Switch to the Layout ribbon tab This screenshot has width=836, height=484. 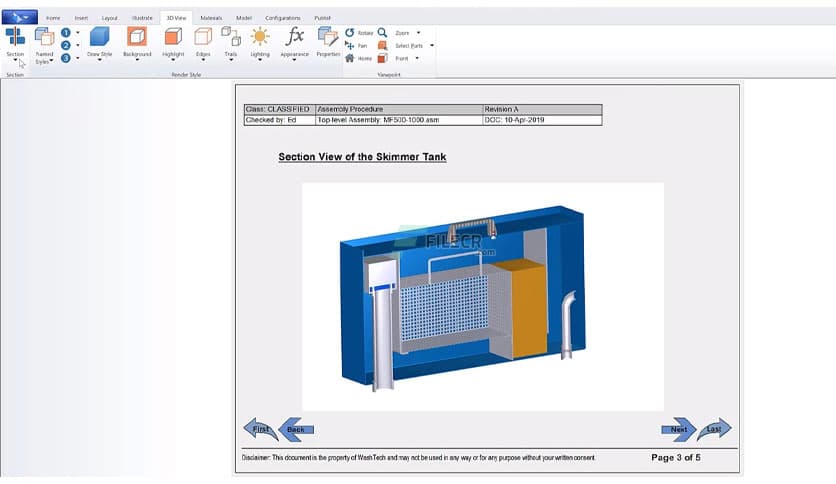(109, 18)
